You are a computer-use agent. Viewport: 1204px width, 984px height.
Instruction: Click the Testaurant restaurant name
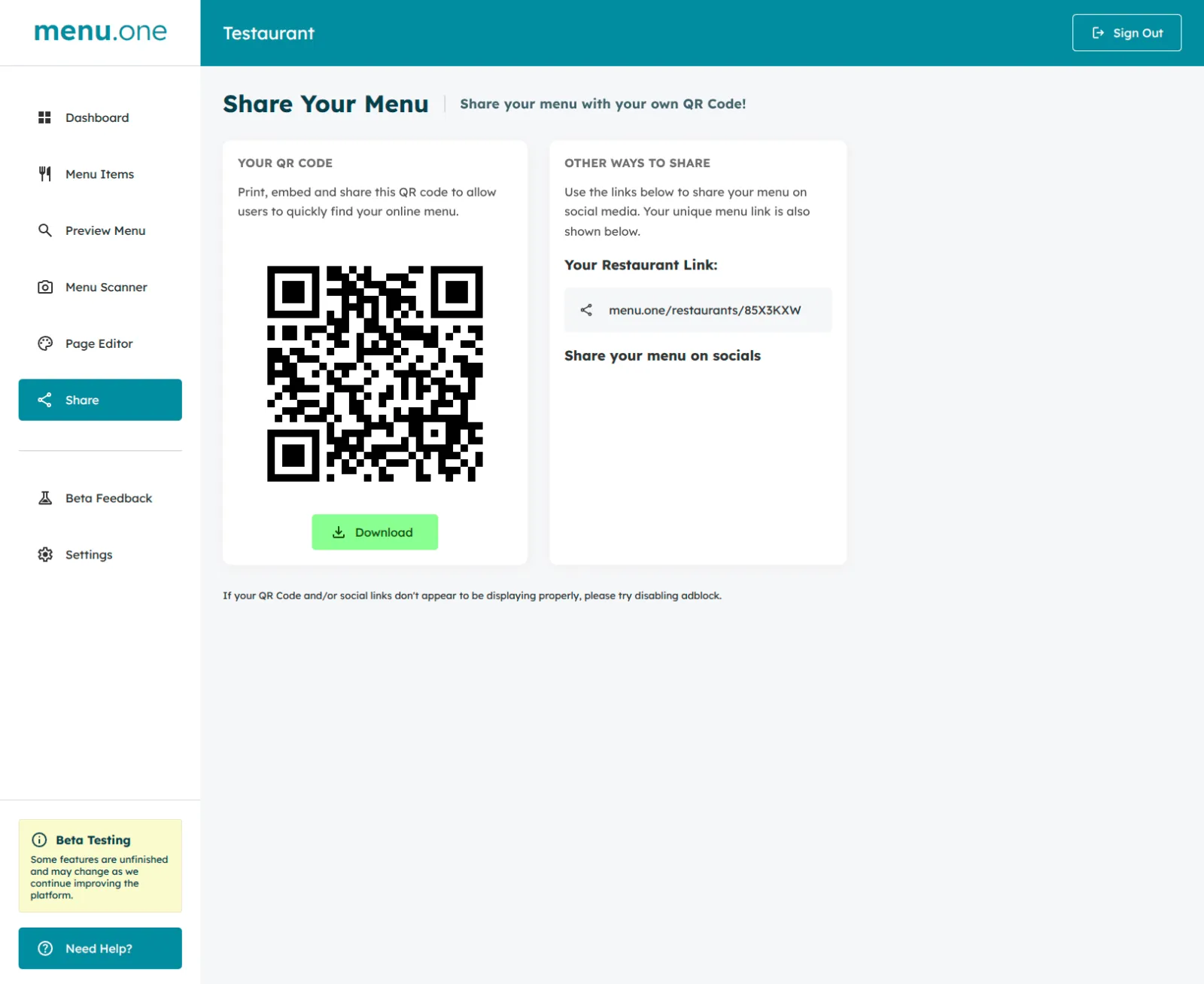(269, 33)
